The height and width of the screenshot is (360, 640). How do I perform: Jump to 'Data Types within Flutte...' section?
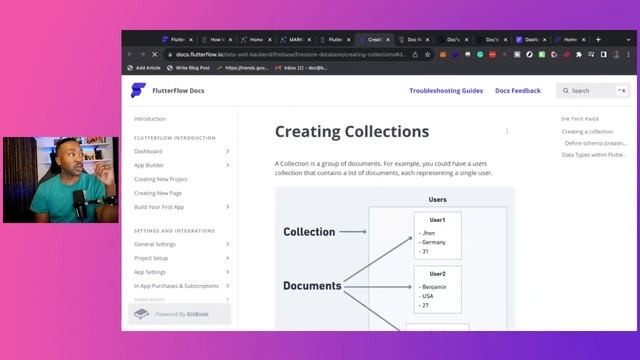(x=594, y=155)
